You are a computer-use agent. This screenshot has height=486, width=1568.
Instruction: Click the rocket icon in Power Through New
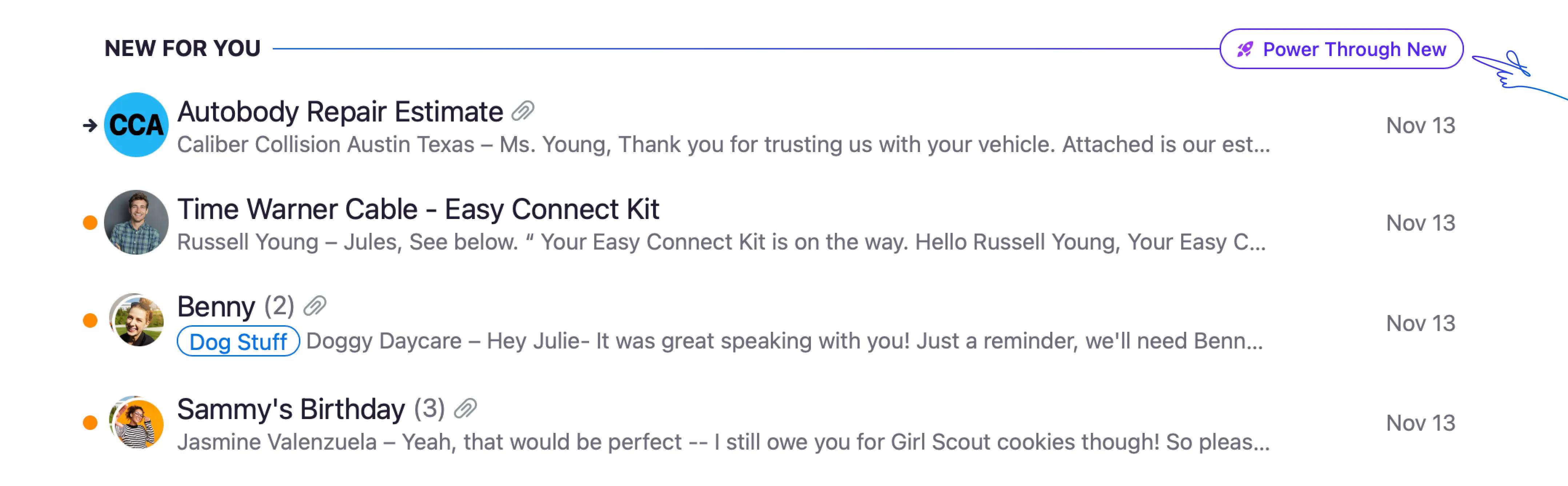pyautogui.click(x=1245, y=49)
